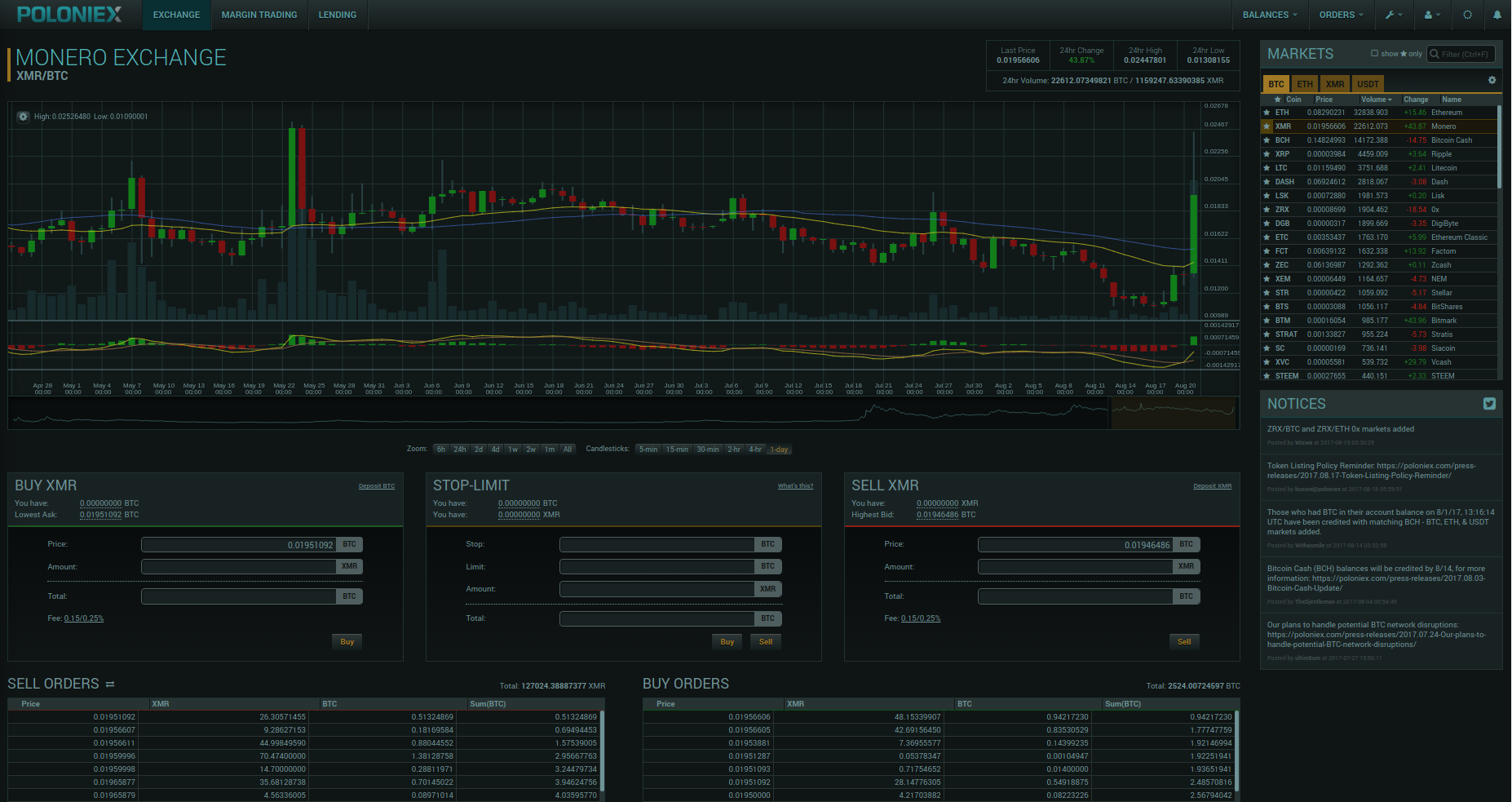Enable the show star only checkbox
1512x802 pixels.
click(x=1374, y=54)
